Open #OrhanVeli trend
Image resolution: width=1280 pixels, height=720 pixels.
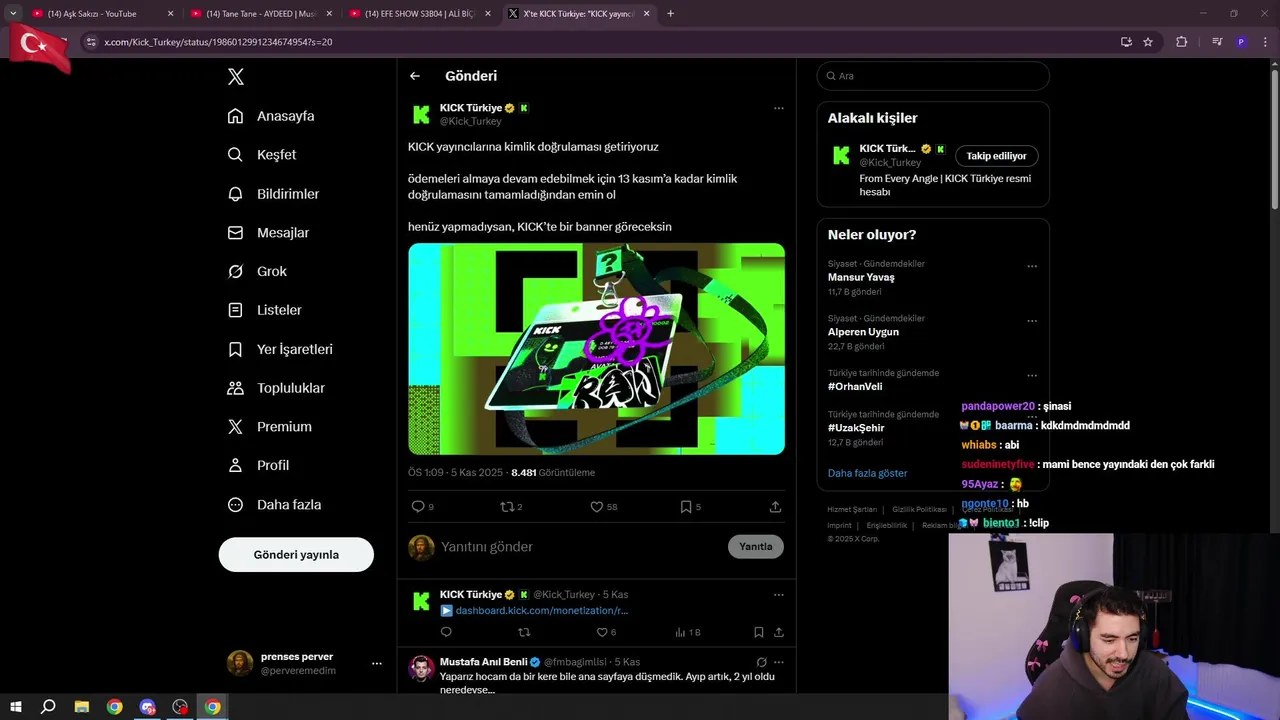[x=855, y=387]
